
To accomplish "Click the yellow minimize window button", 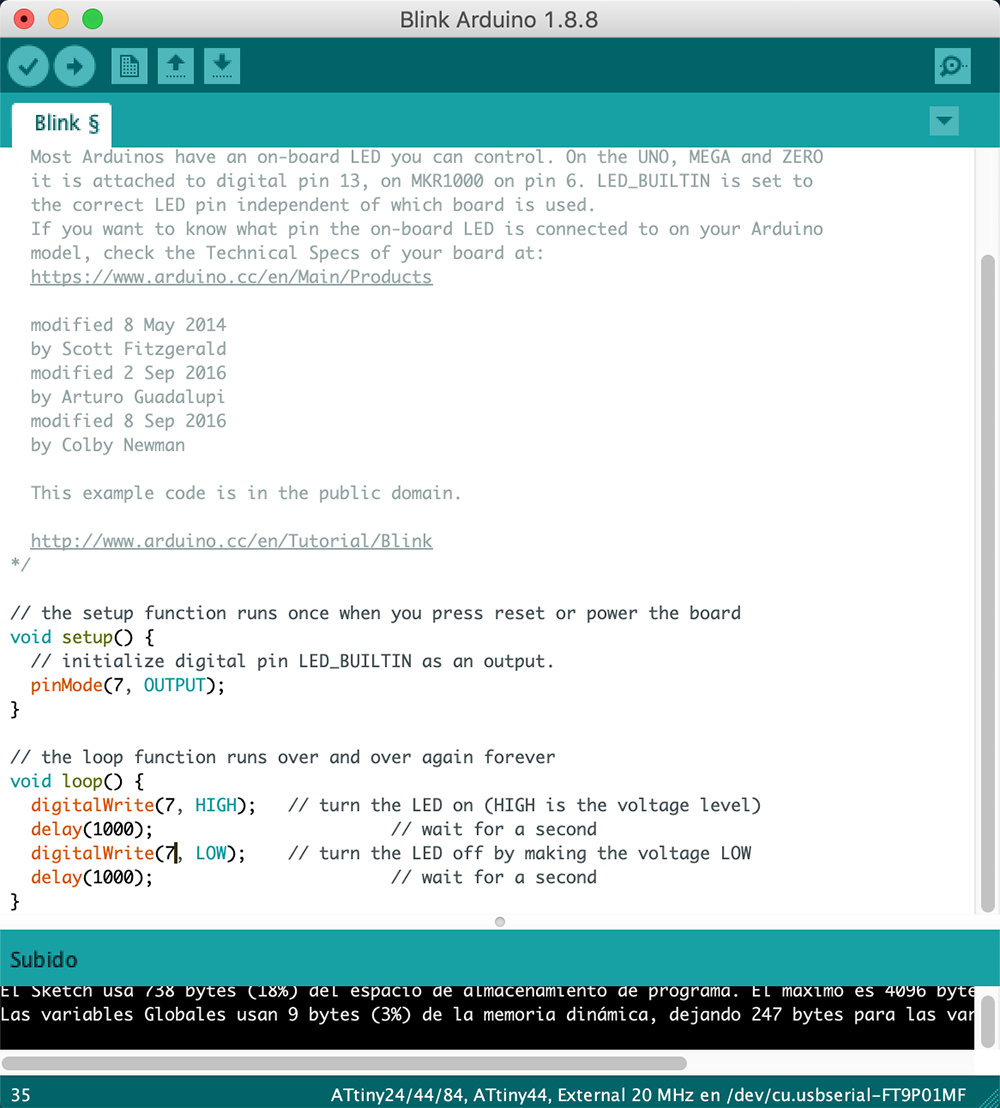I will click(58, 19).
